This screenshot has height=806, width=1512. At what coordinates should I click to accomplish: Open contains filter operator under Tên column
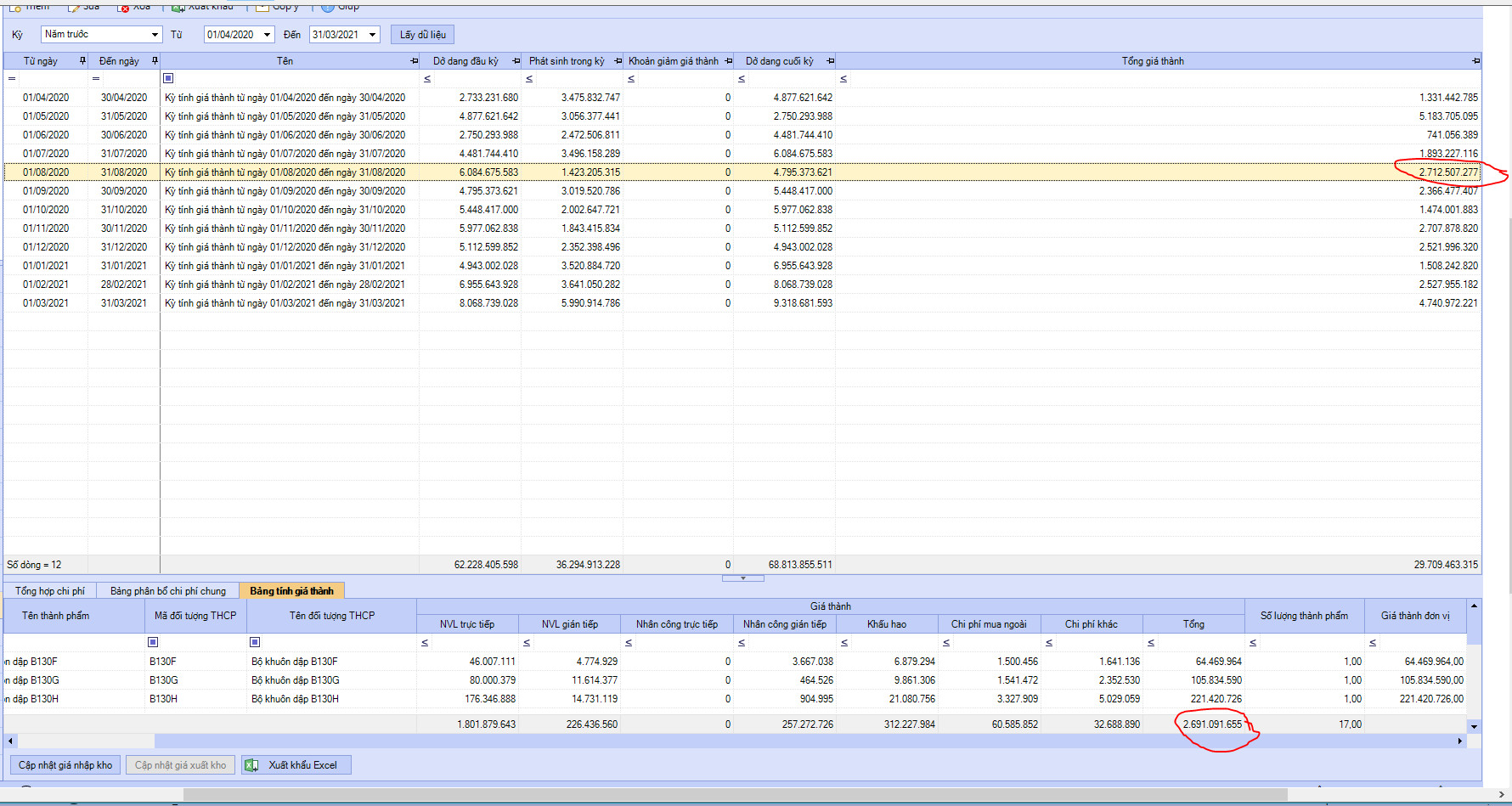168,78
